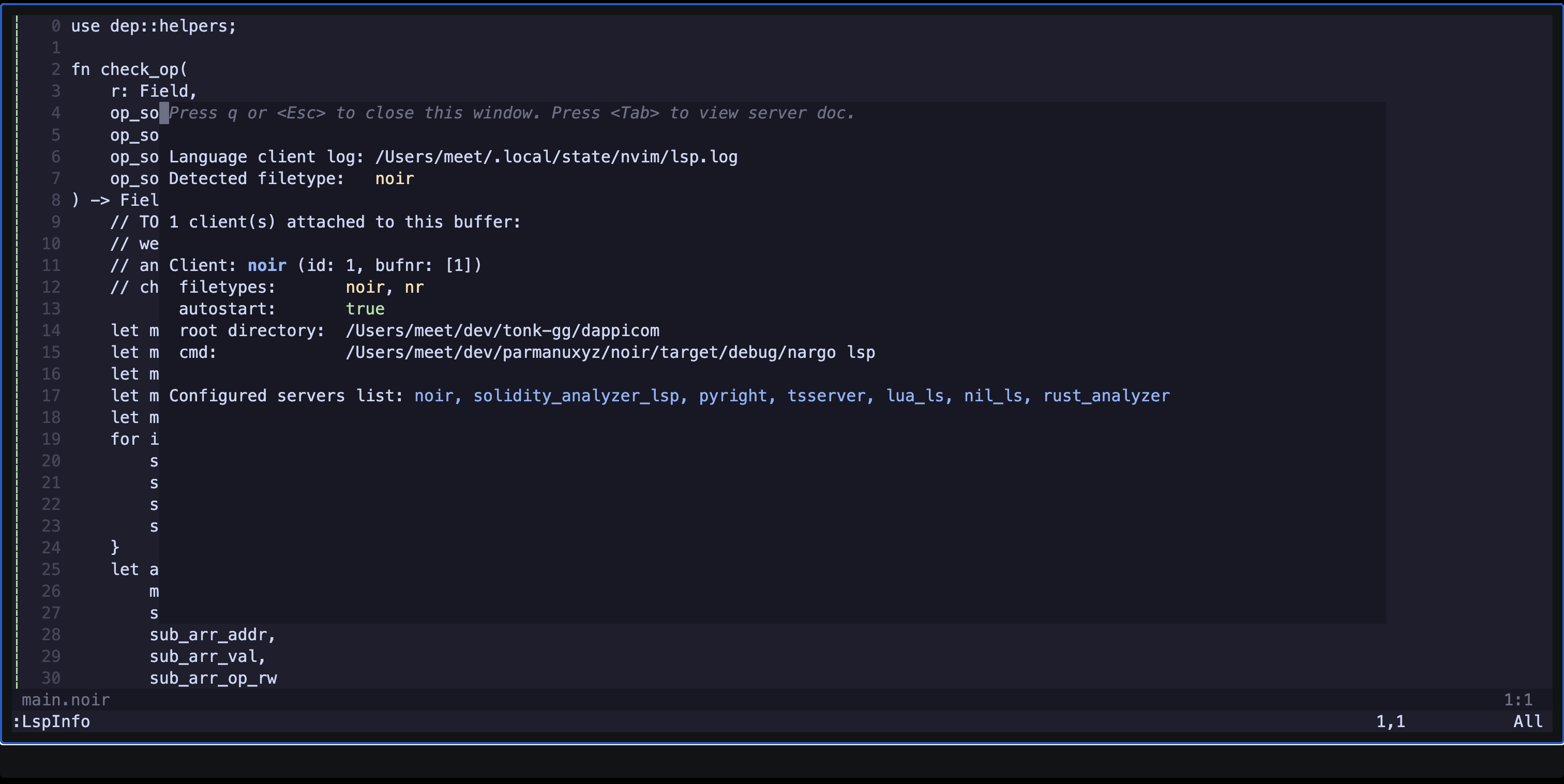Click the 'sub_arr_addr,' code line
This screenshot has width=1564, height=784.
[x=213, y=635]
